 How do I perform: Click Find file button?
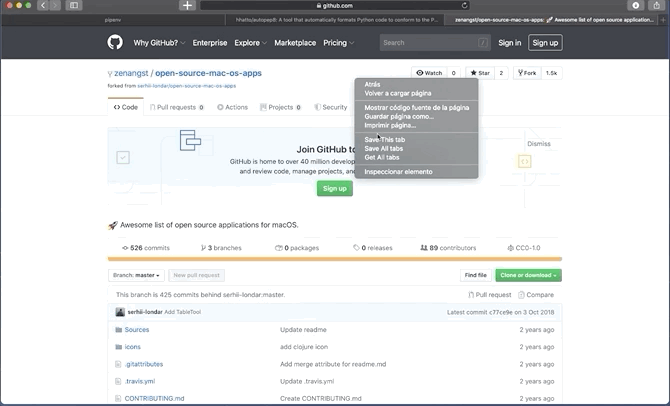pyautogui.click(x=476, y=275)
